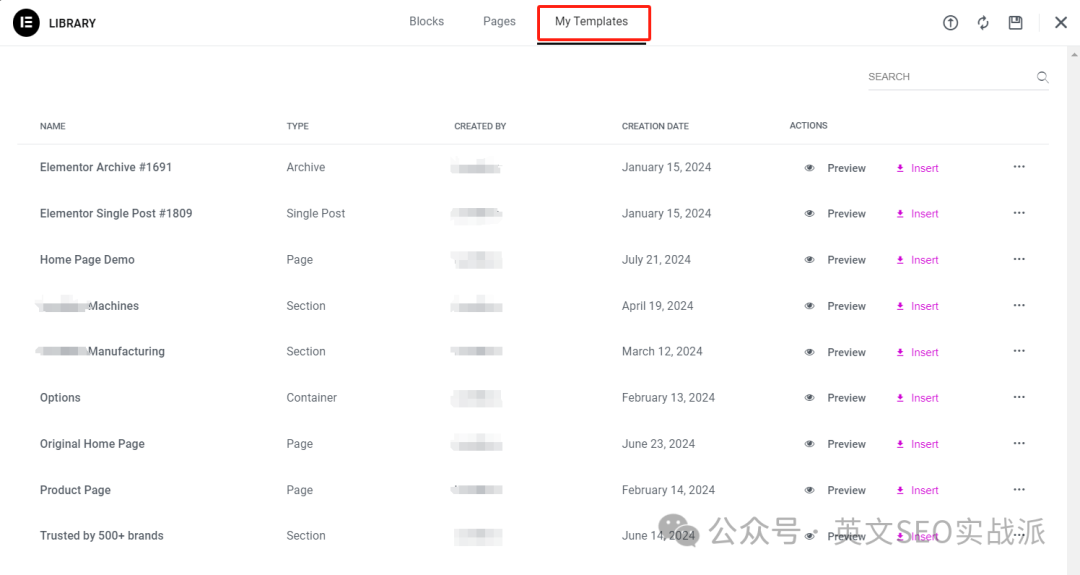Click the Elementor logo icon
1080x575 pixels.
26,23
